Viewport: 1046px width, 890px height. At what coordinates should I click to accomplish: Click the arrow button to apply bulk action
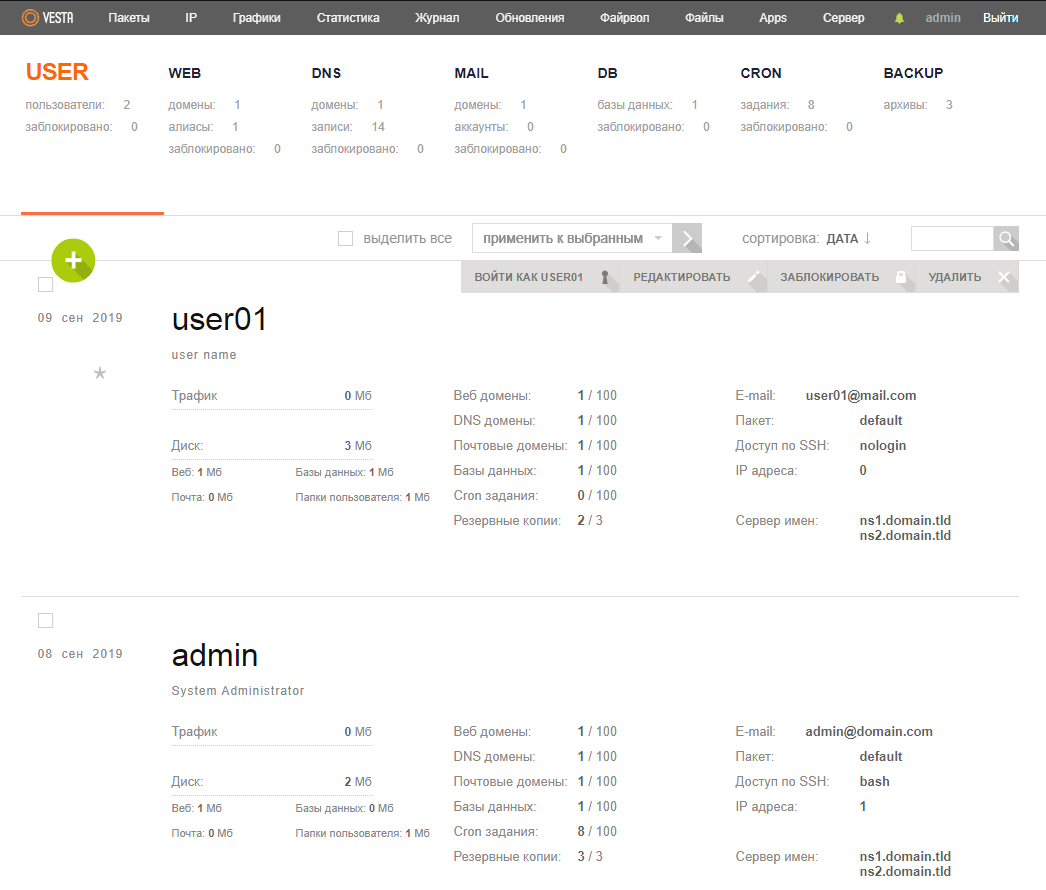point(687,239)
